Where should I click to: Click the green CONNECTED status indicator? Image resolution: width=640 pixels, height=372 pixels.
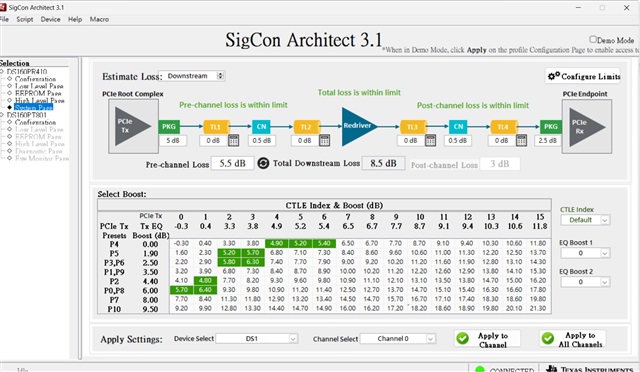480,369
